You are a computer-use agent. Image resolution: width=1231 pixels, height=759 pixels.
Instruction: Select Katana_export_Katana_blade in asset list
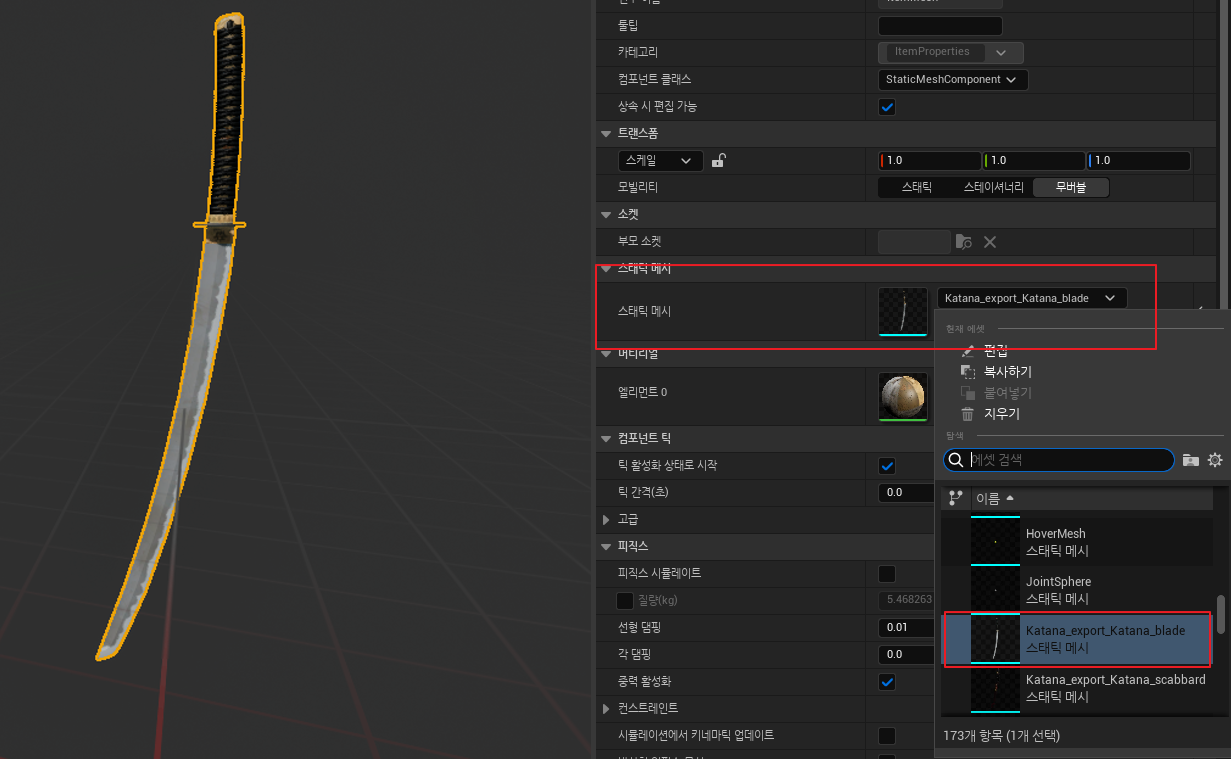[x=1078, y=639]
